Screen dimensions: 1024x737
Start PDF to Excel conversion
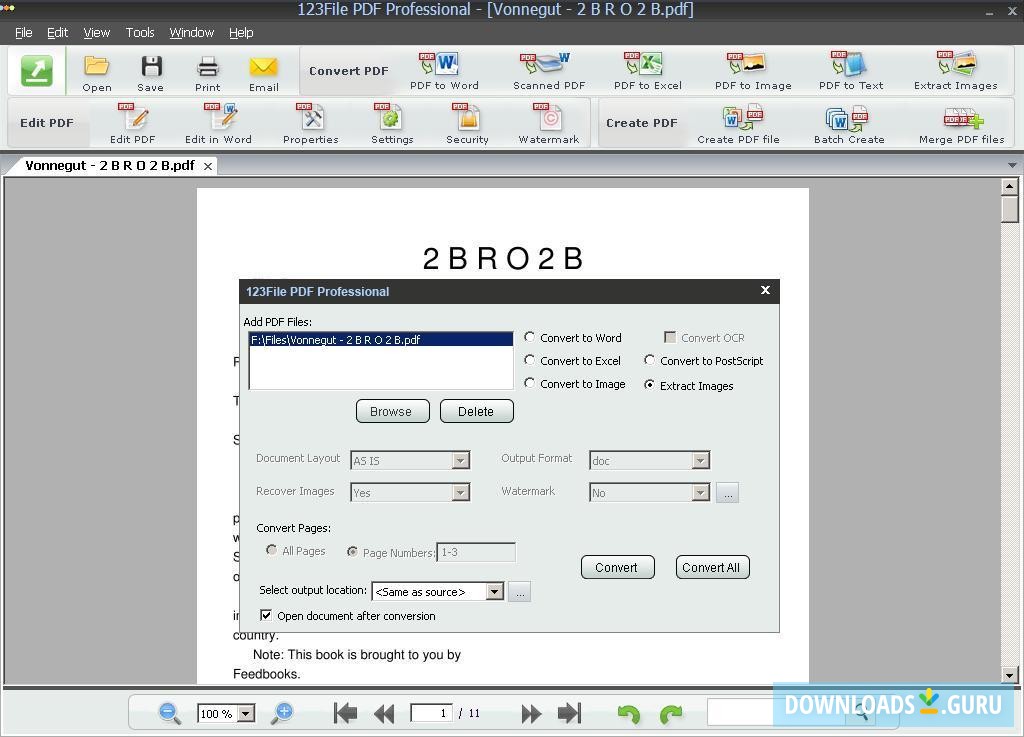point(647,71)
